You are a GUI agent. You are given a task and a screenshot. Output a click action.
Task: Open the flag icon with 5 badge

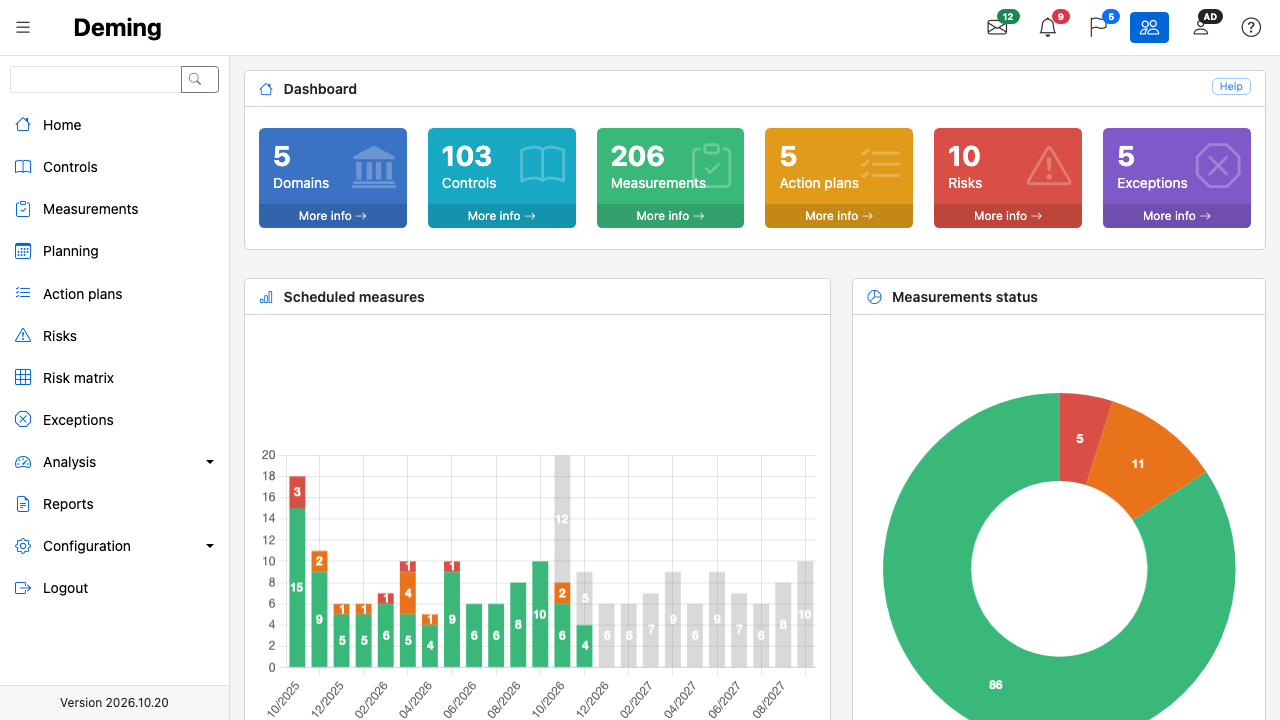click(x=1099, y=27)
